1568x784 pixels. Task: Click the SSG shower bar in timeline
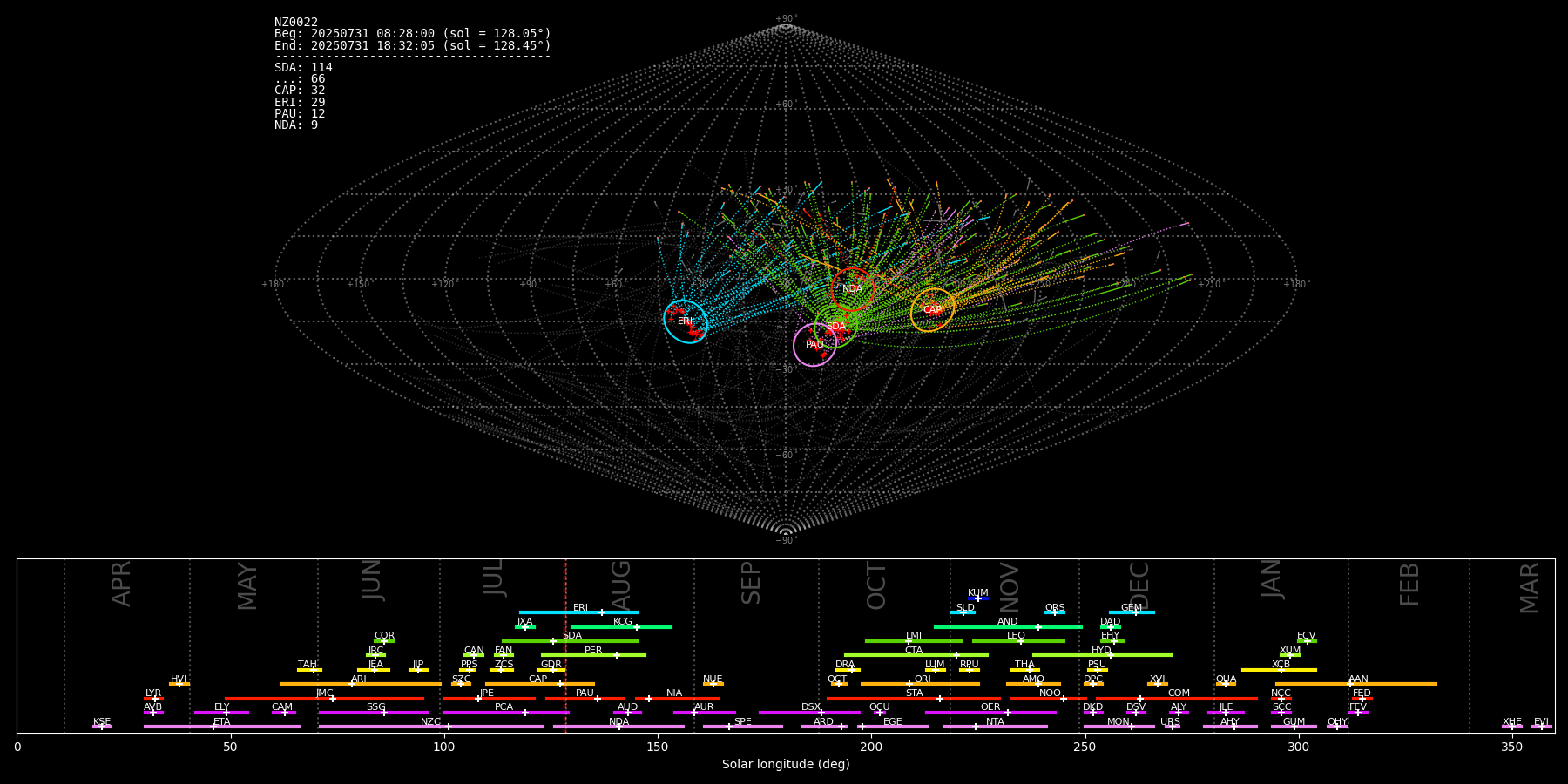click(x=374, y=713)
